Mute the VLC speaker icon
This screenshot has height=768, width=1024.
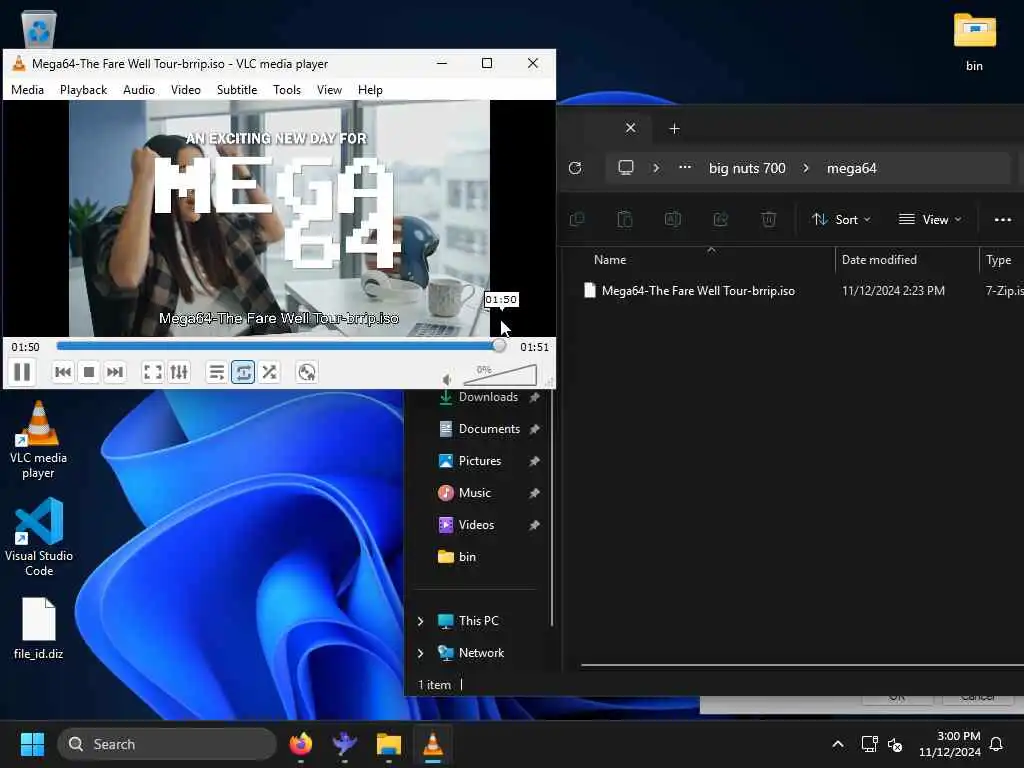click(x=447, y=379)
